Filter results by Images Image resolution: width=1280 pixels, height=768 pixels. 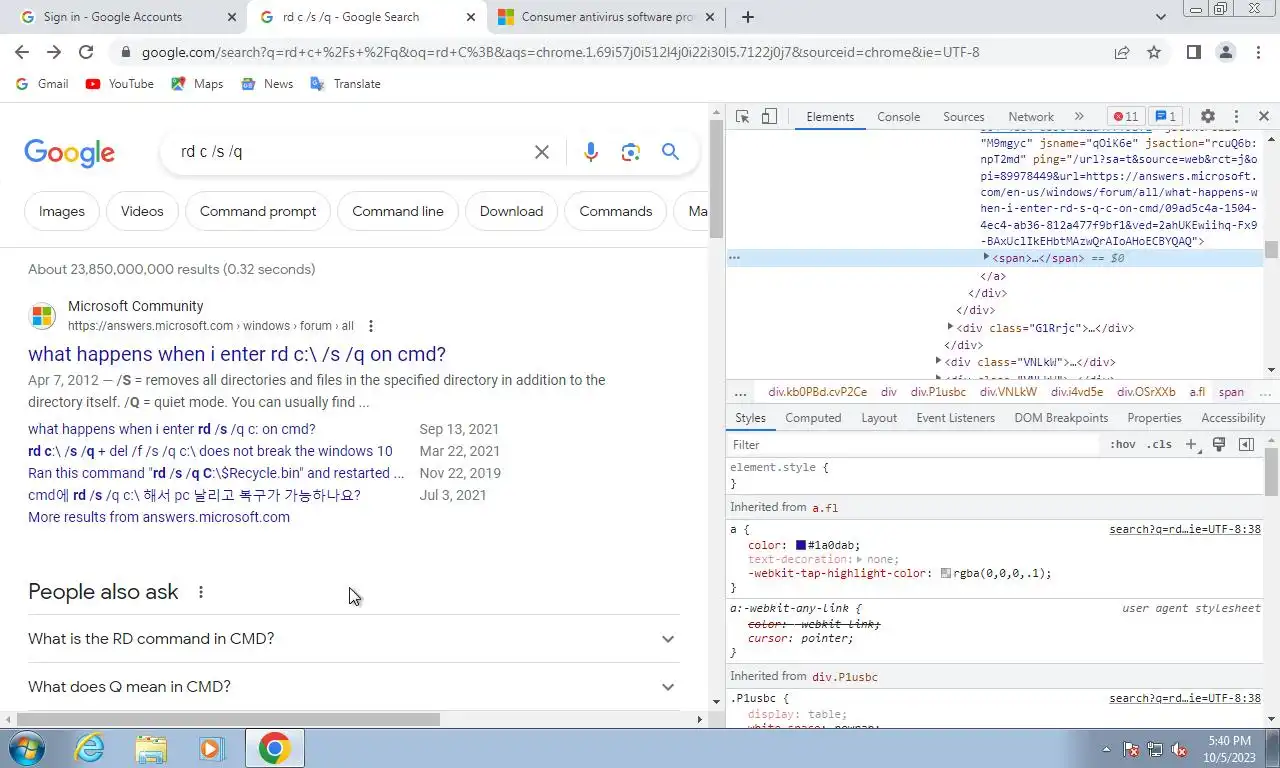click(x=62, y=211)
